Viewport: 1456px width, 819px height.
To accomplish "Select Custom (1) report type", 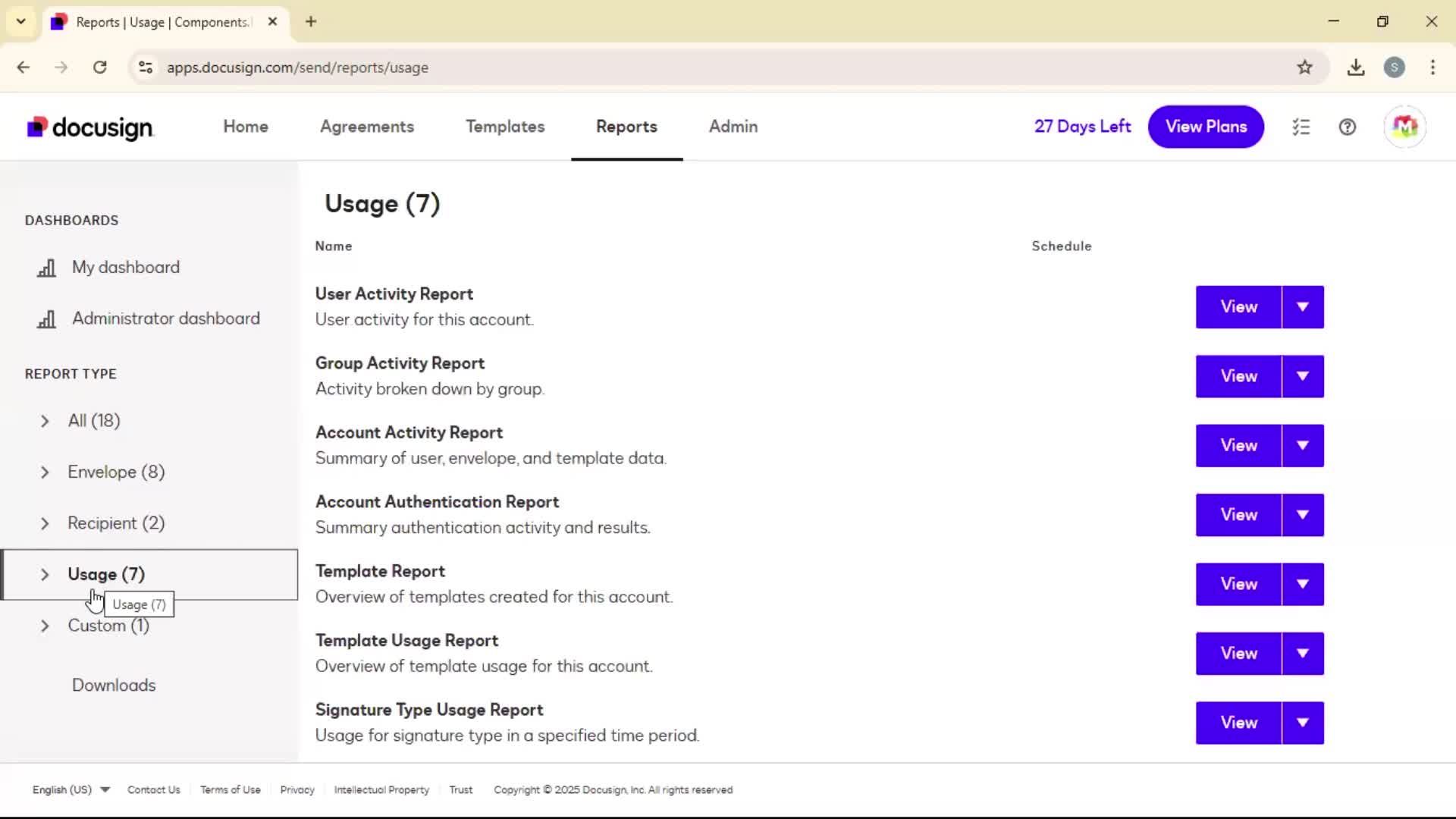I will click(108, 626).
